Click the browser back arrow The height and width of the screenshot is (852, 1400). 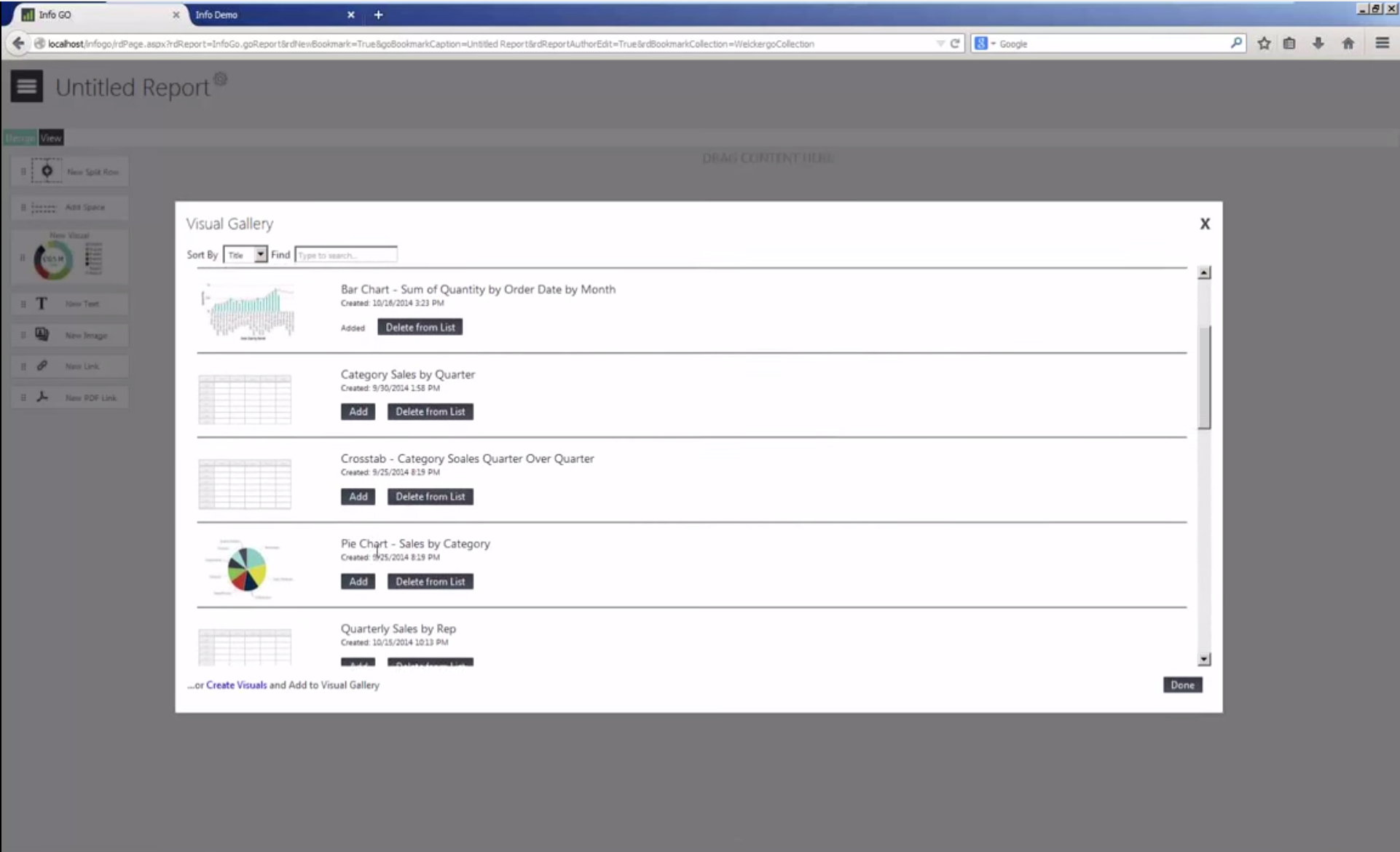(17, 44)
